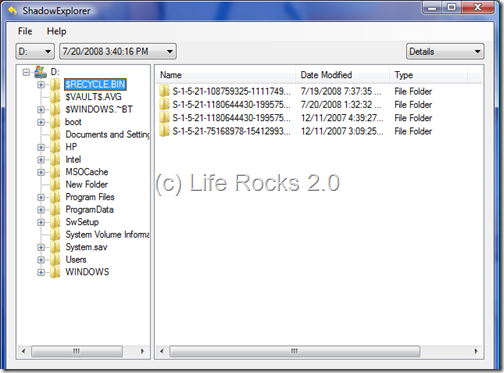Expand the MSOCache tree node
This screenshot has width=504, height=373.
click(x=41, y=172)
